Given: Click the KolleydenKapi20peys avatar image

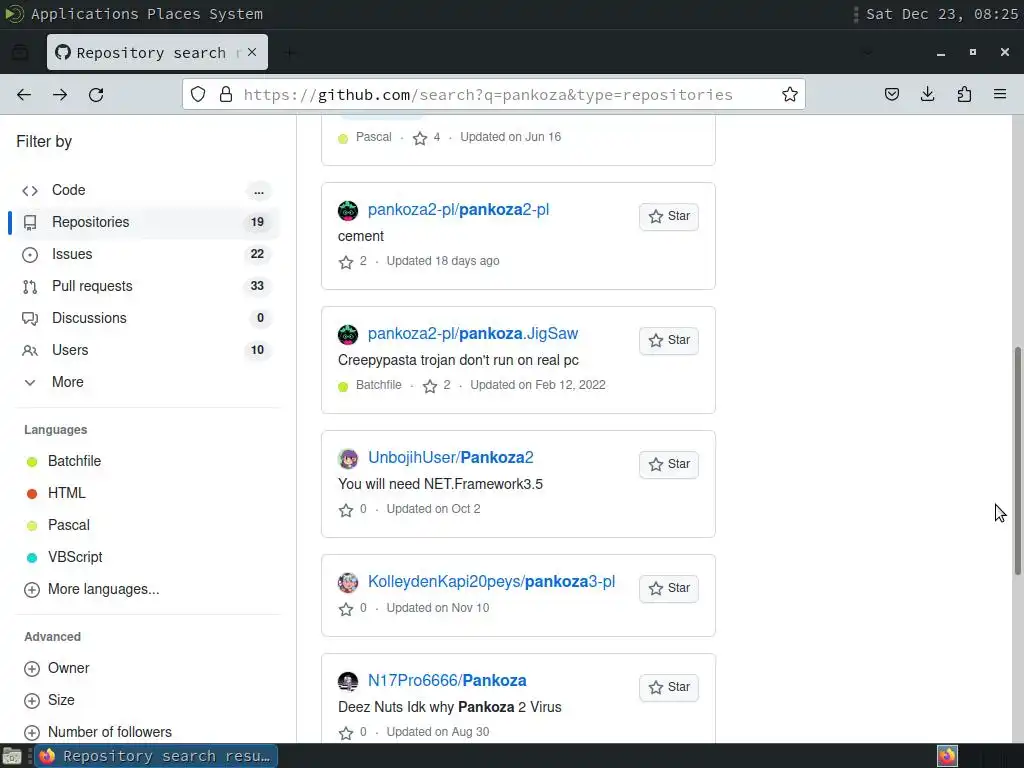Looking at the screenshot, I should [x=348, y=583].
